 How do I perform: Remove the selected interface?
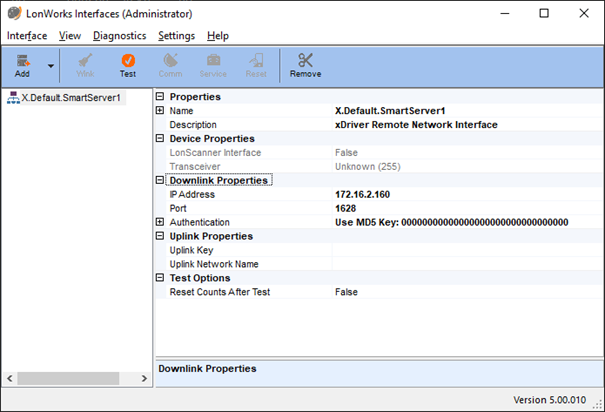[305, 65]
